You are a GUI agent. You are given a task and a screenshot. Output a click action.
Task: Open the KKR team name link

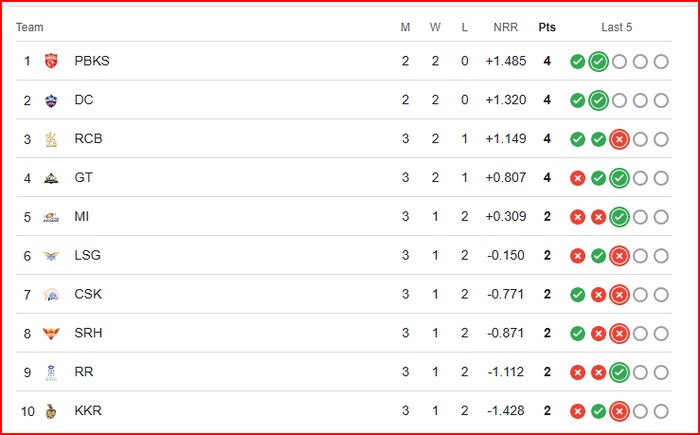pyautogui.click(x=88, y=411)
